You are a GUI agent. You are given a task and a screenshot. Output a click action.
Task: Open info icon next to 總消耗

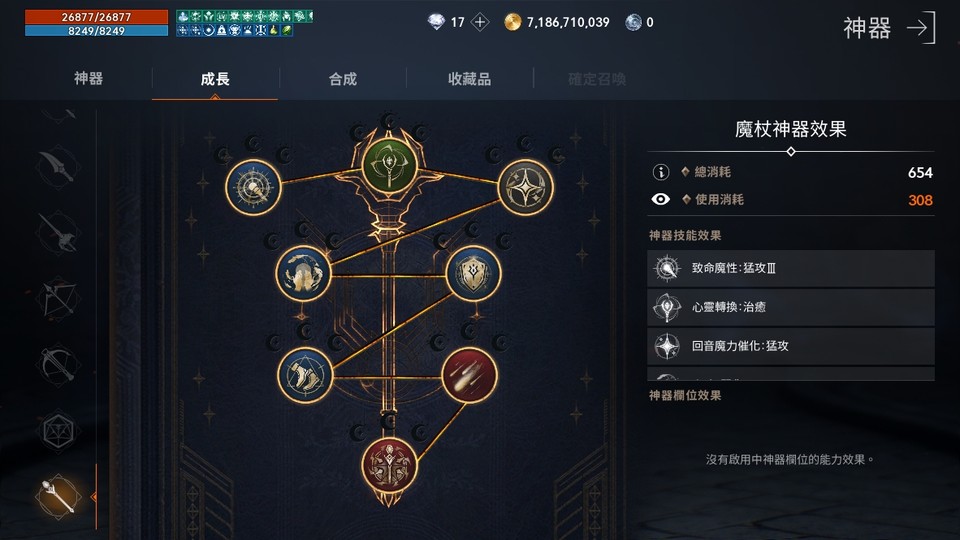661,172
